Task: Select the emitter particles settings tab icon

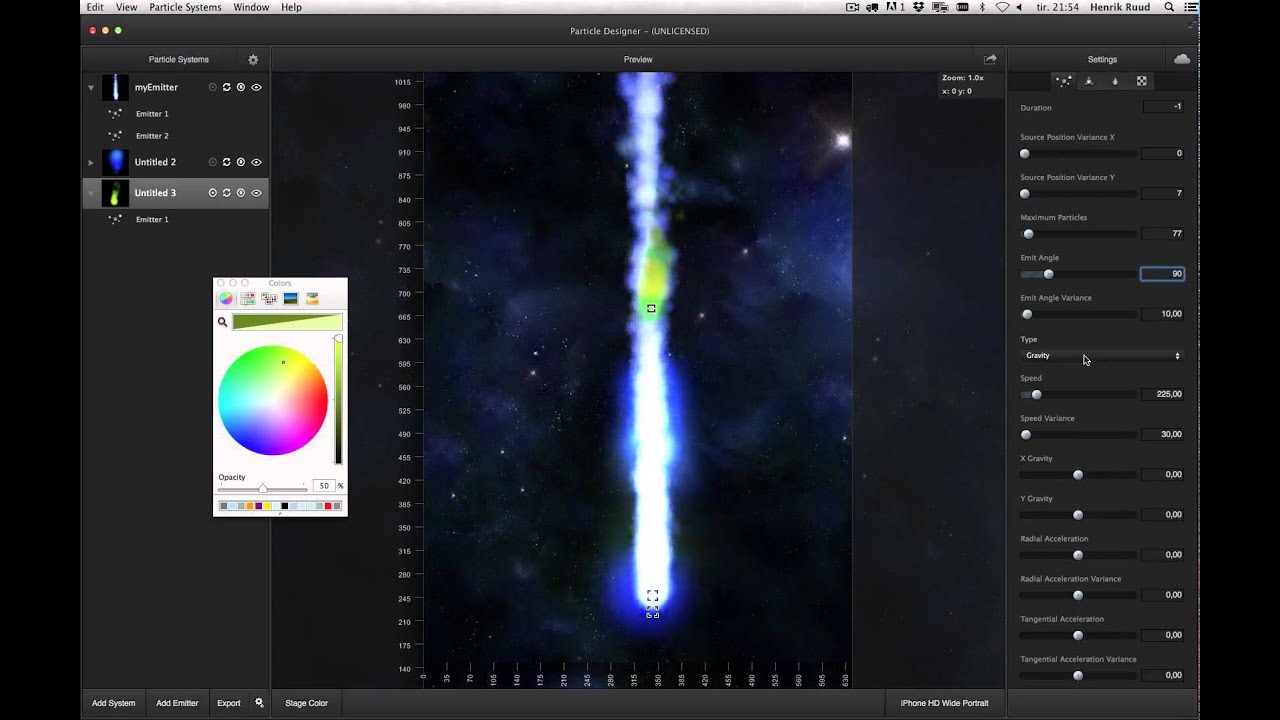Action: click(x=1064, y=81)
